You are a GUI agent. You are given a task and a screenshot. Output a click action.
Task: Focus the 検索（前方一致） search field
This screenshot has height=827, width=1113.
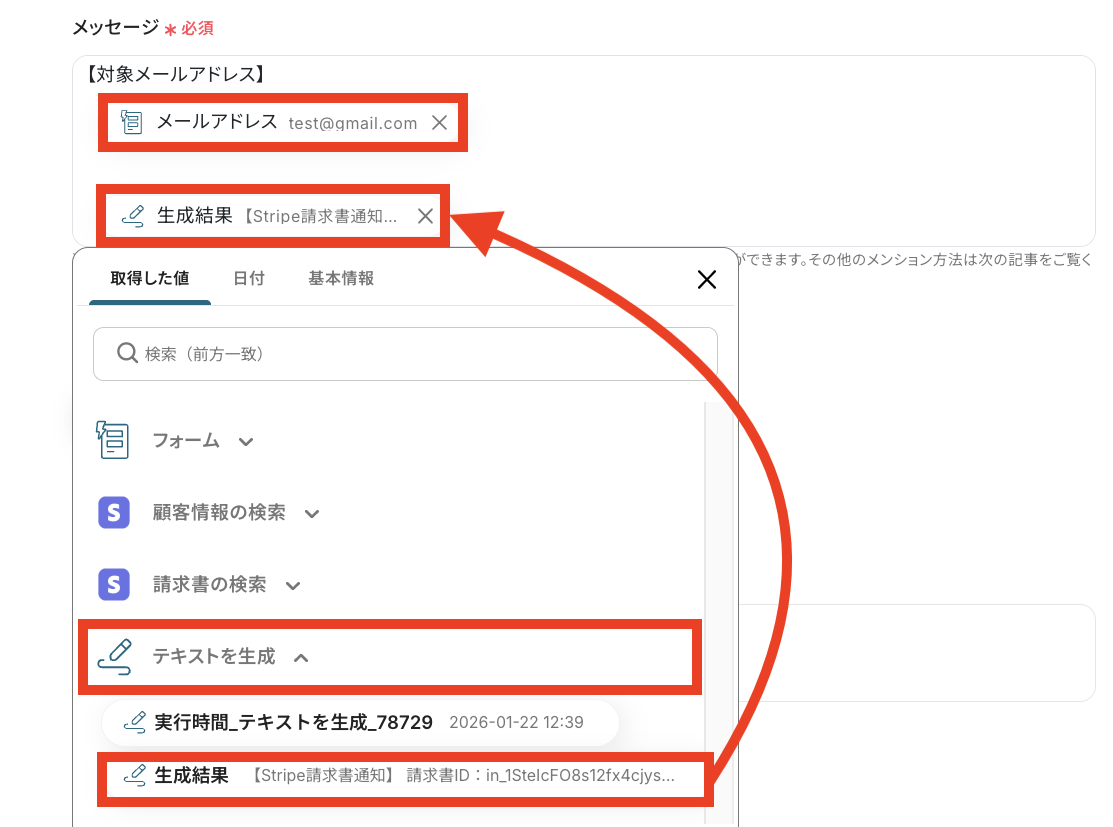coord(405,354)
